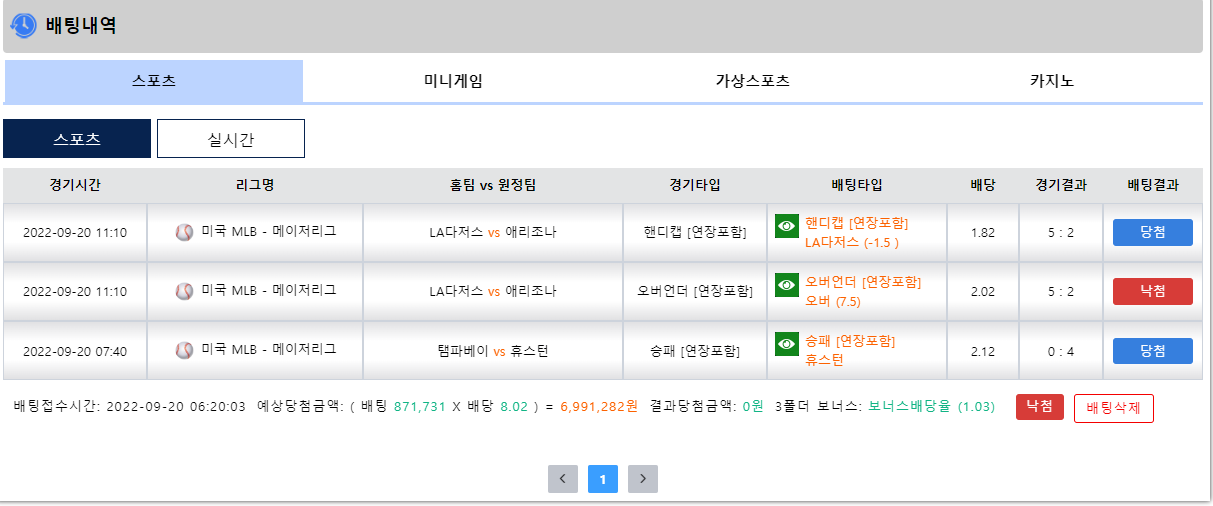This screenshot has height=506, width=1213.
Task: Click the dark blue 스포츠 sub-tab button
Action: click(x=77, y=139)
